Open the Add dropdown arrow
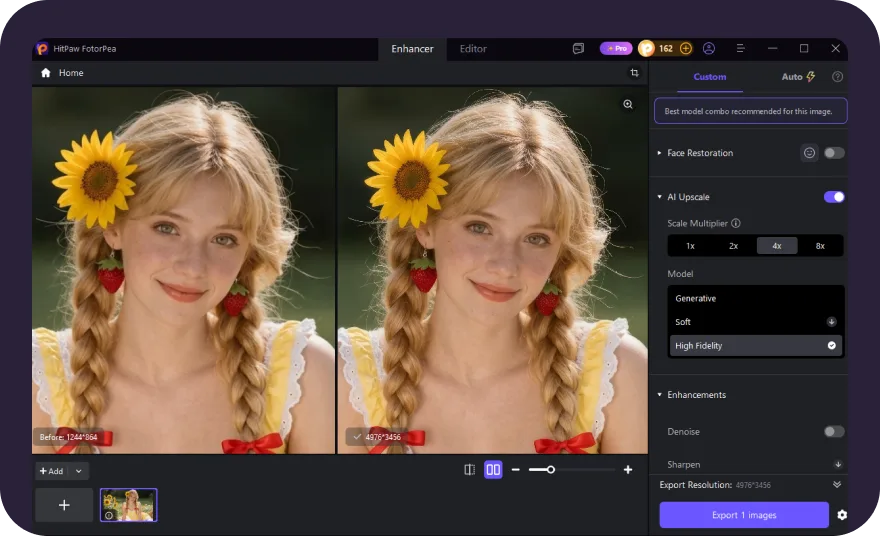This screenshot has height=536, width=880. coord(79,471)
